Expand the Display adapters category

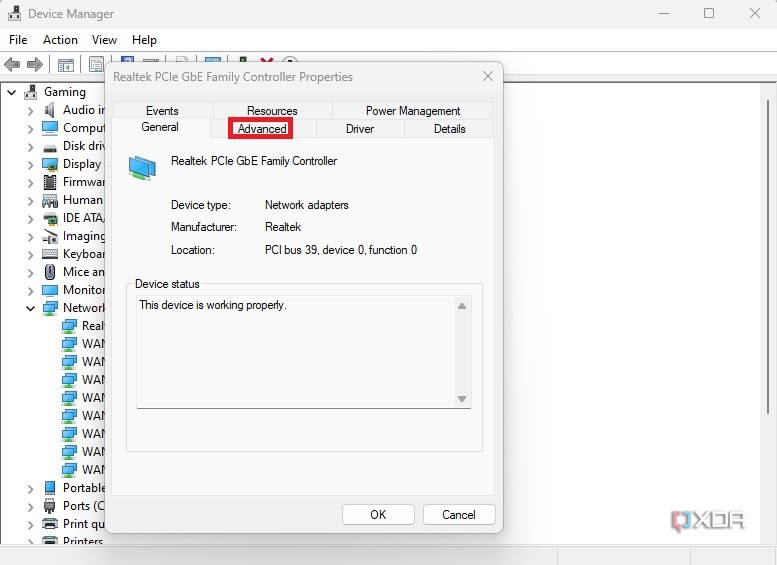tap(31, 165)
